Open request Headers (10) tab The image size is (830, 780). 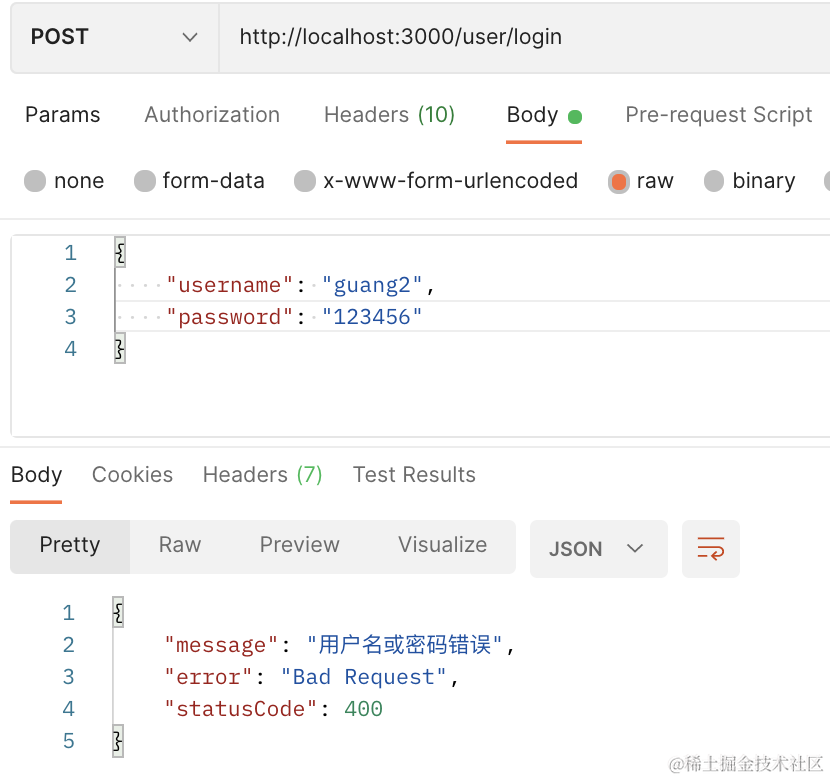tap(389, 115)
